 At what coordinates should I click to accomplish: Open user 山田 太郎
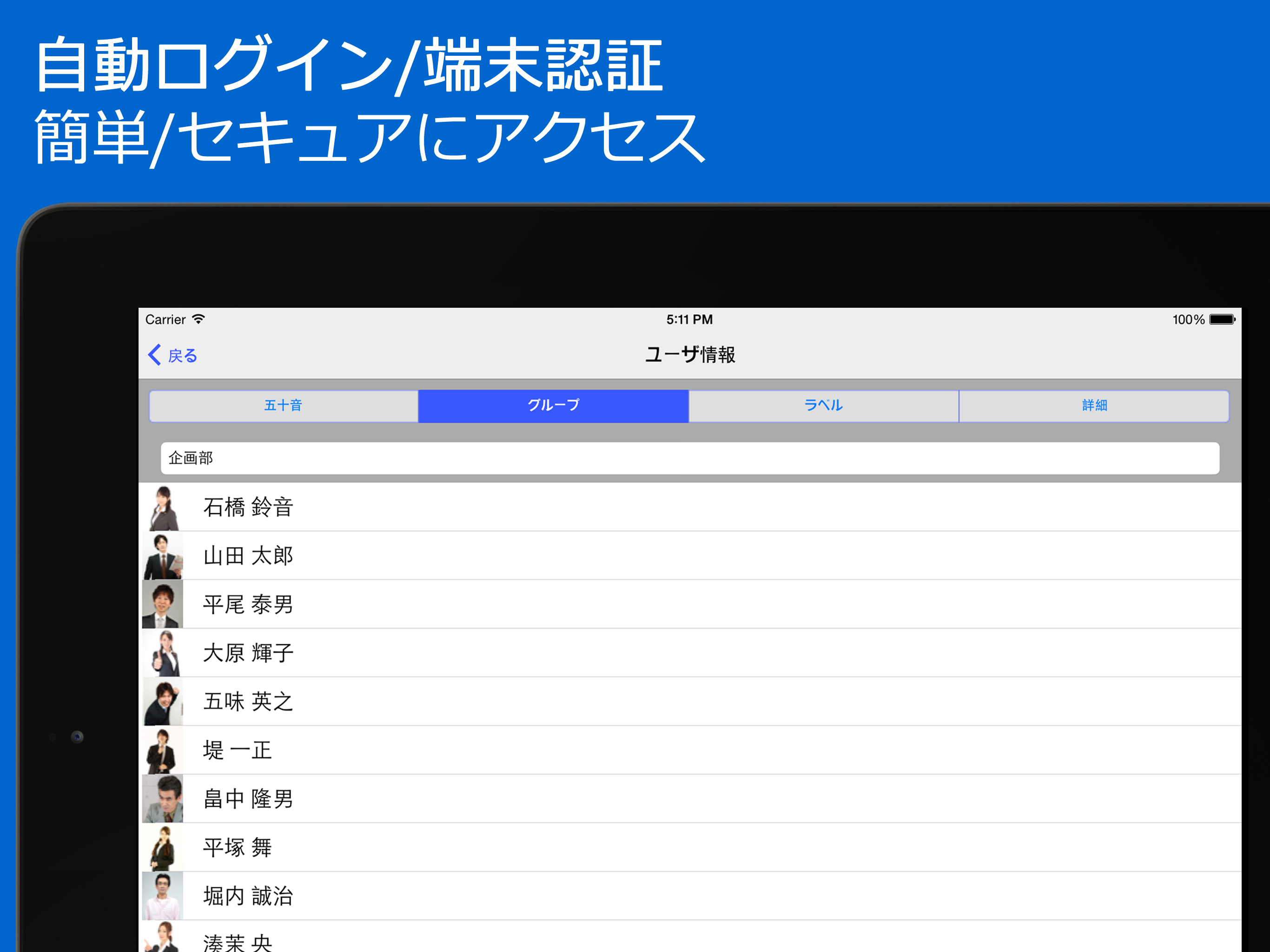click(x=689, y=555)
